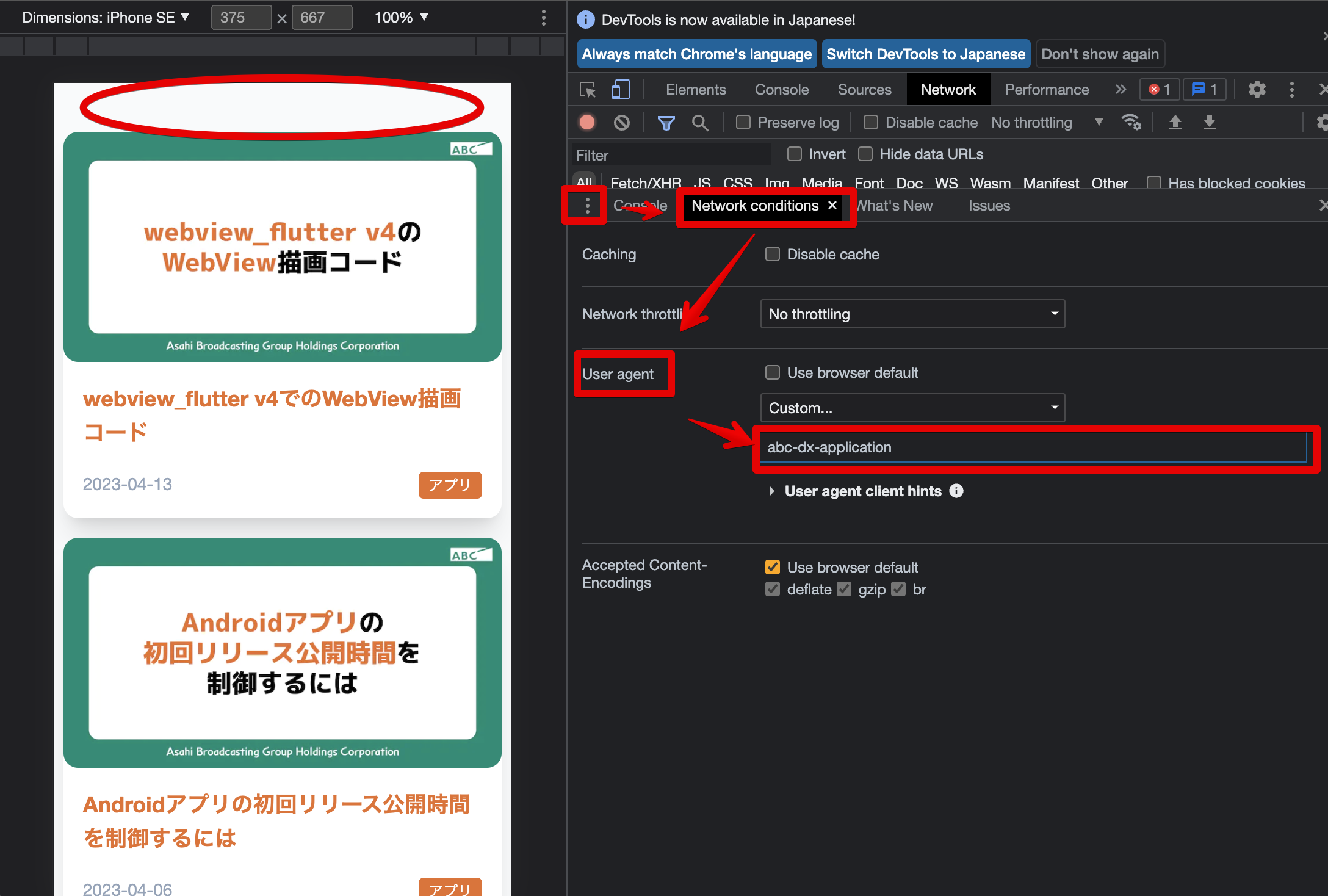Check Use browser default for user agent
The image size is (1328, 896).
point(773,372)
